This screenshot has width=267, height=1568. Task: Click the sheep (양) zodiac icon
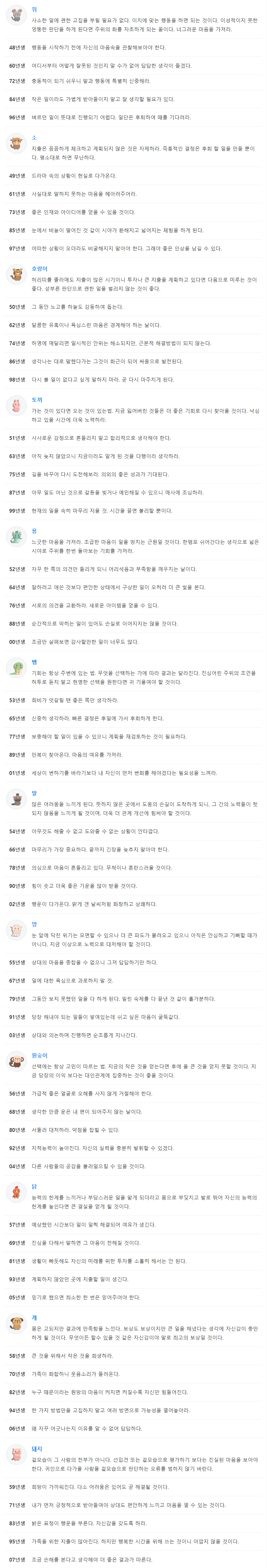[16, 930]
